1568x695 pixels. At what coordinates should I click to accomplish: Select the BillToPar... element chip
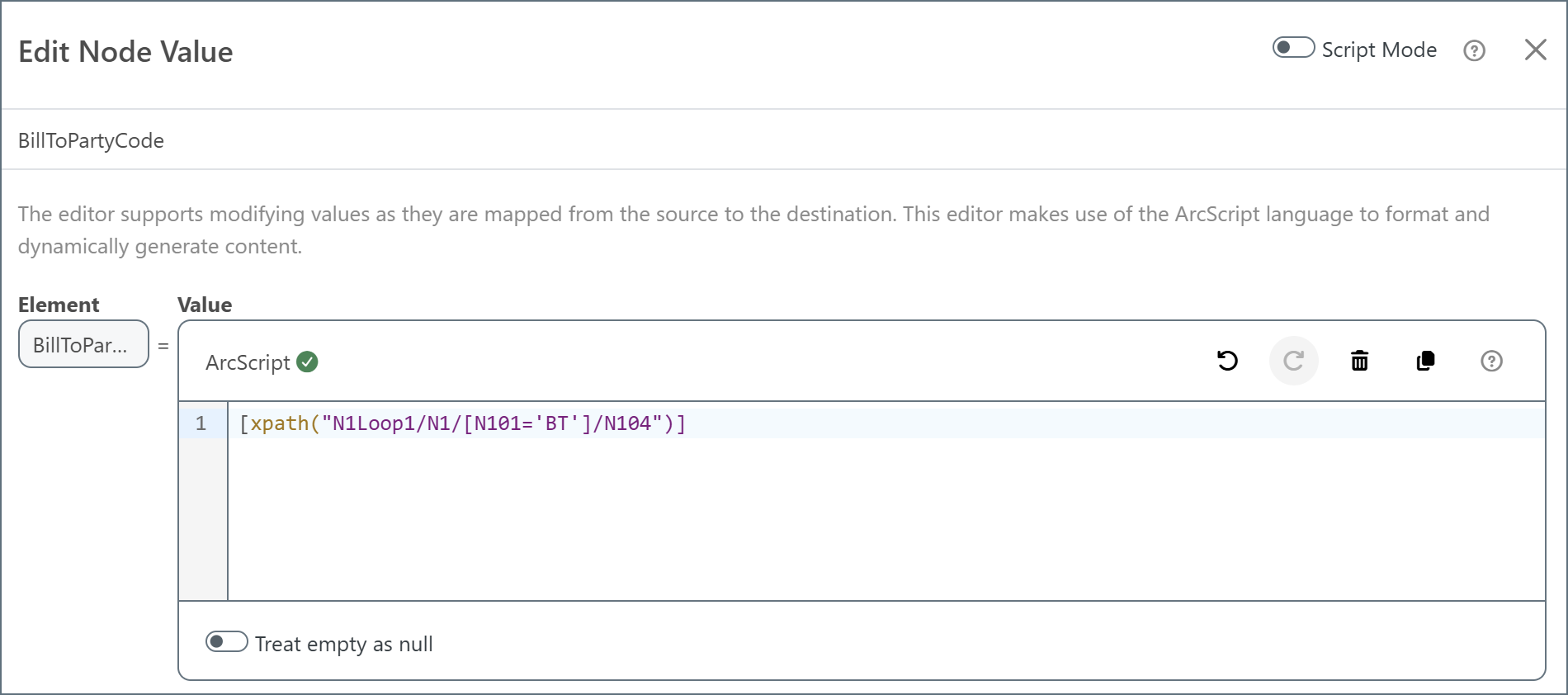coord(83,344)
